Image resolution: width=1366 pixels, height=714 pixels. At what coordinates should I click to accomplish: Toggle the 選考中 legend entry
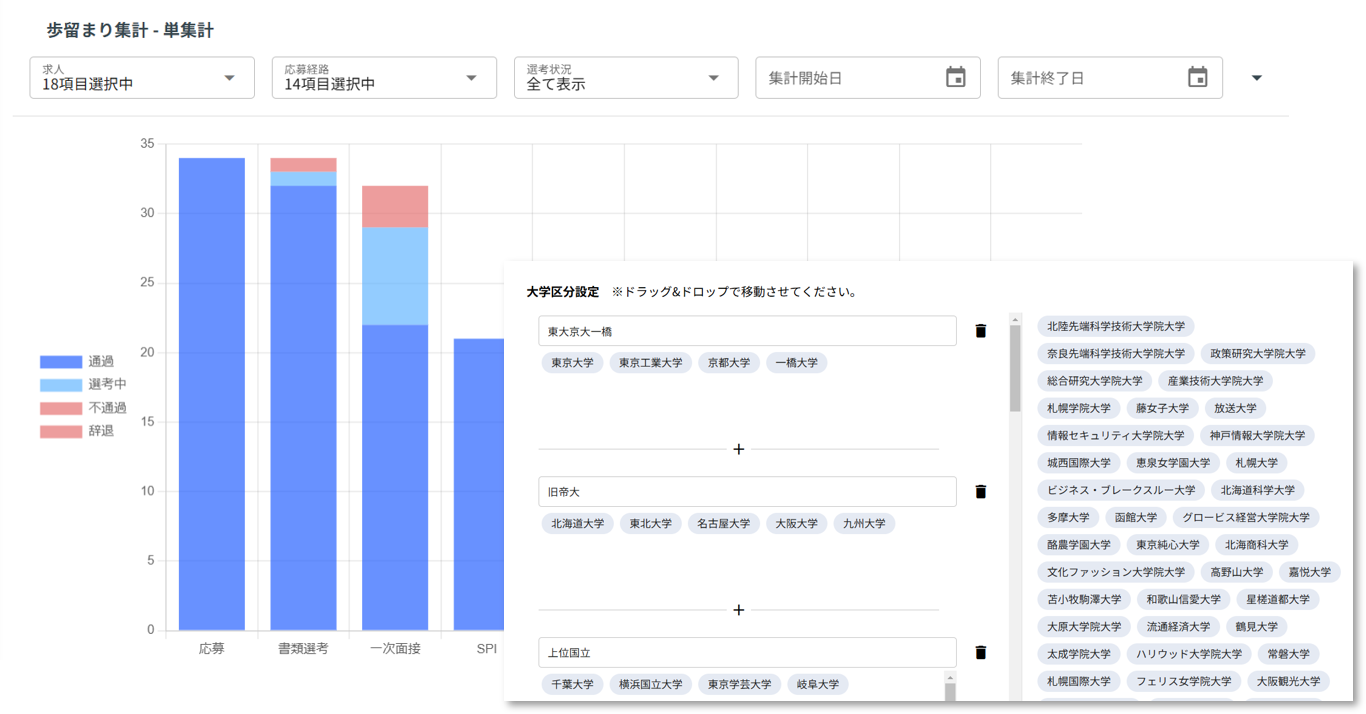point(83,385)
